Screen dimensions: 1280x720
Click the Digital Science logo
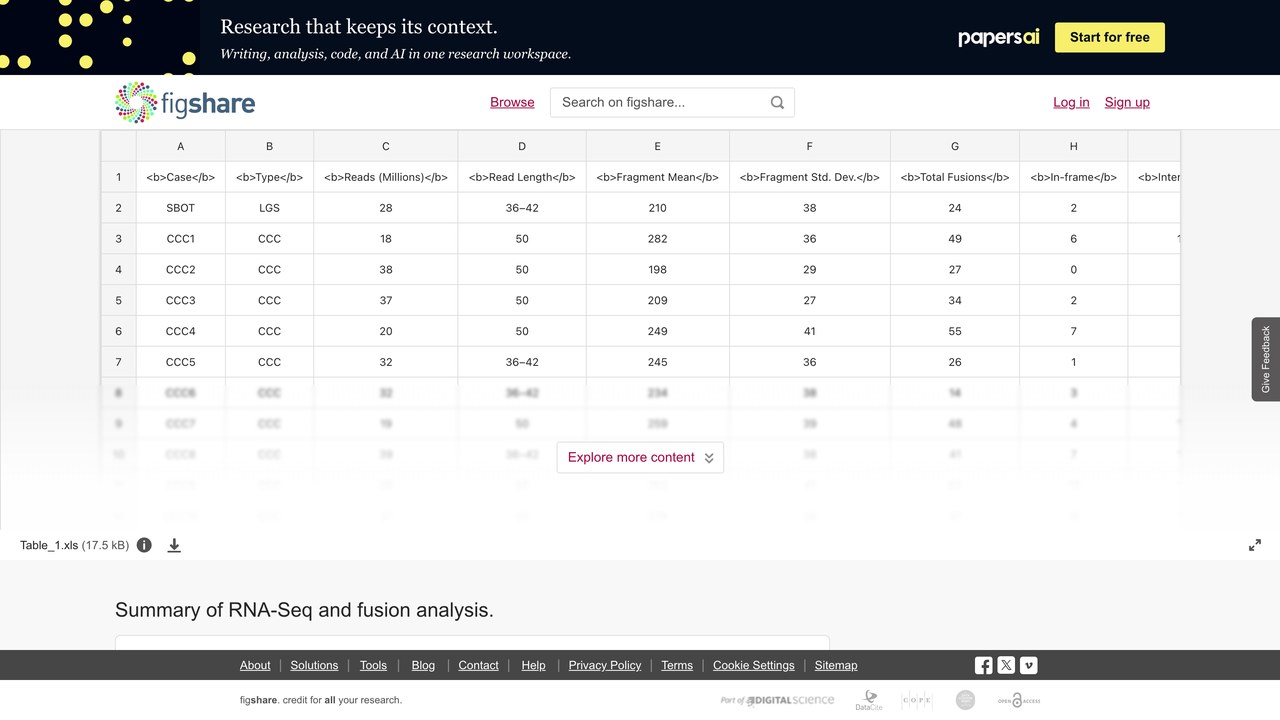coord(777,700)
